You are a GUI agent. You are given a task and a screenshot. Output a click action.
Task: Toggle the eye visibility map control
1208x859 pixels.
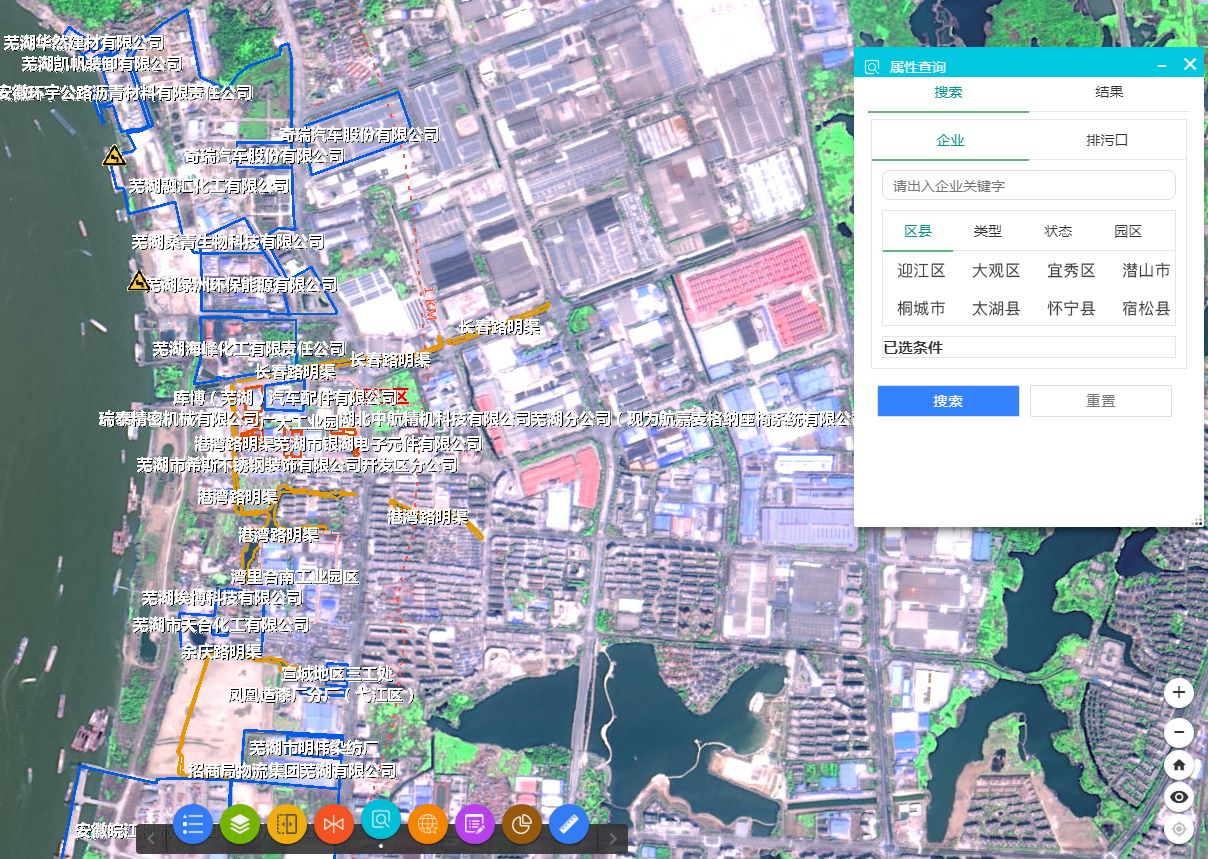point(1179,797)
